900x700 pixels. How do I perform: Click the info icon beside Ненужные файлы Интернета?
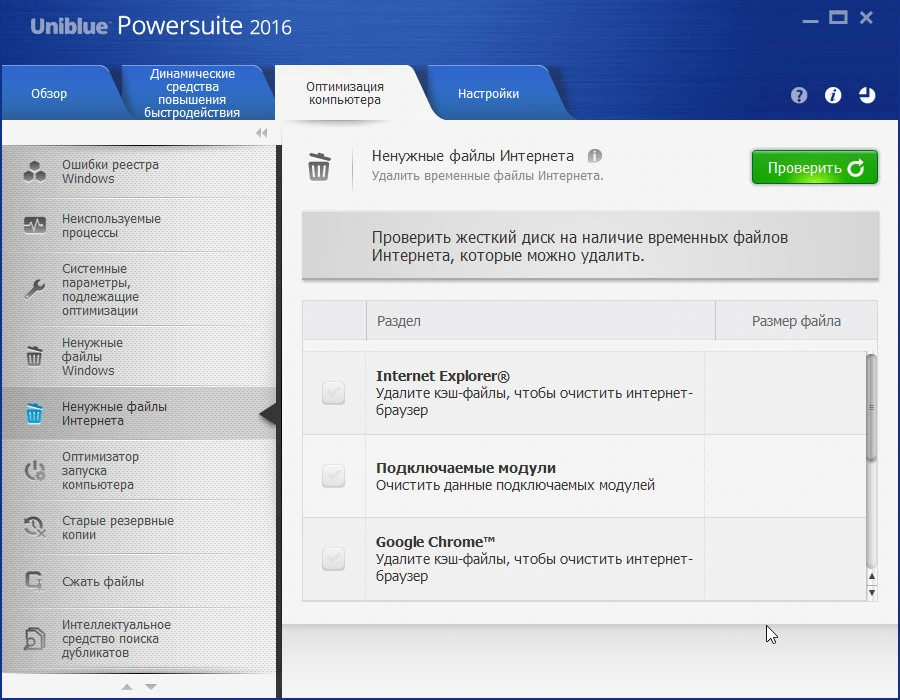coord(595,155)
